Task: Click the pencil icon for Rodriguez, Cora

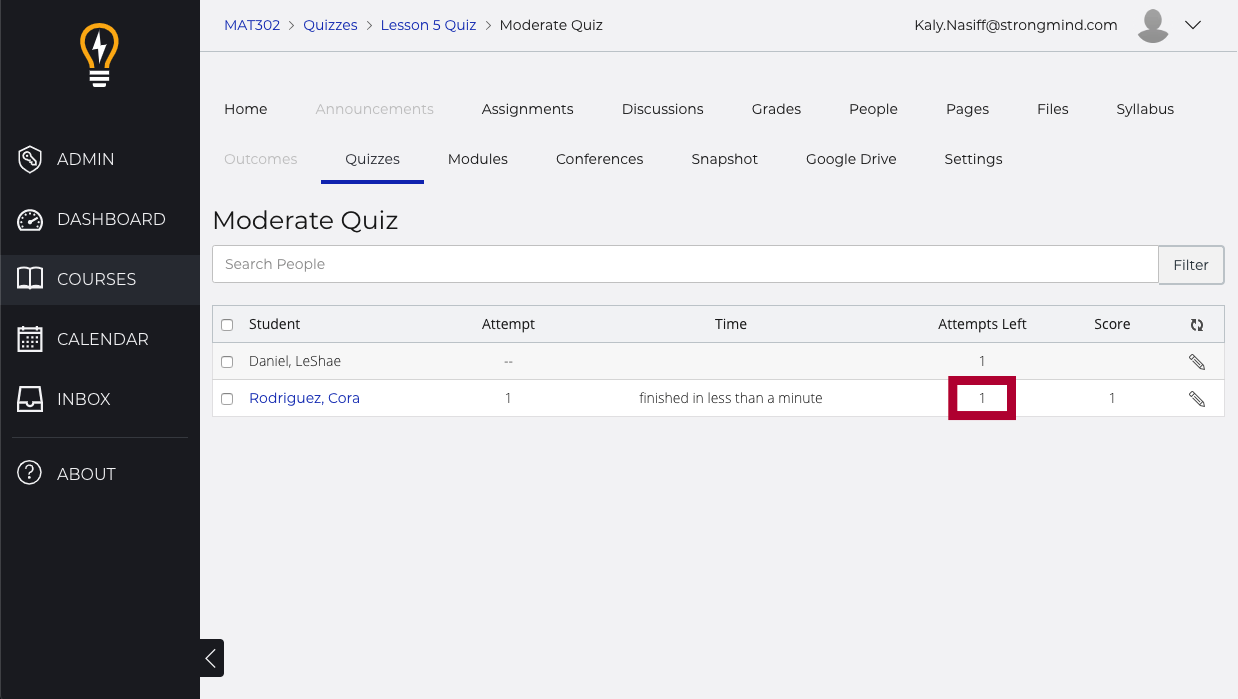Action: coord(1197,398)
